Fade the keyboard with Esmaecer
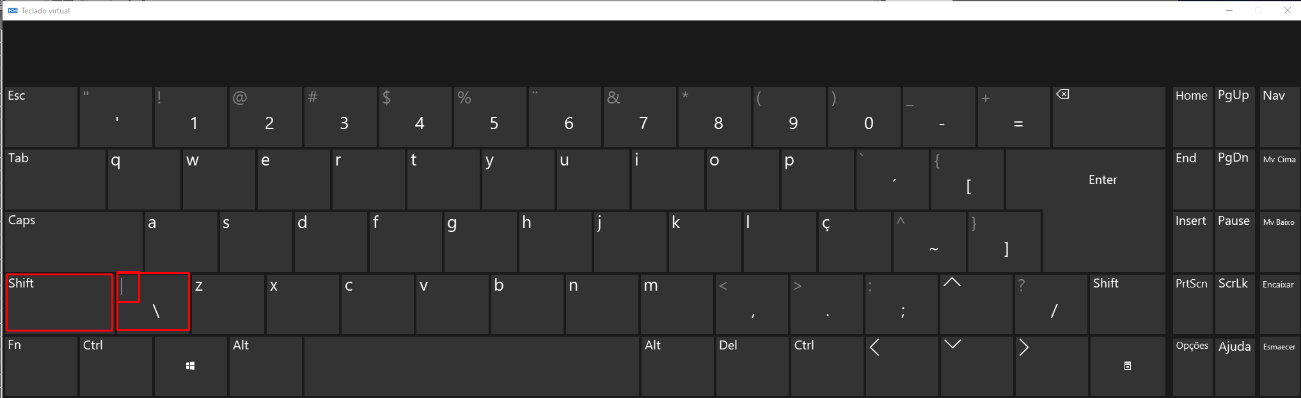1301x398 pixels. 1278,367
